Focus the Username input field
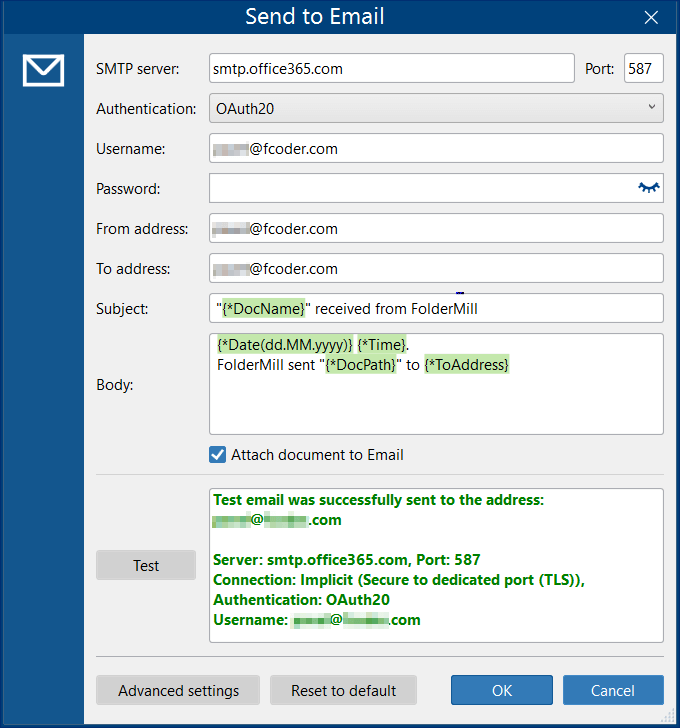The width and height of the screenshot is (680, 728). point(436,148)
